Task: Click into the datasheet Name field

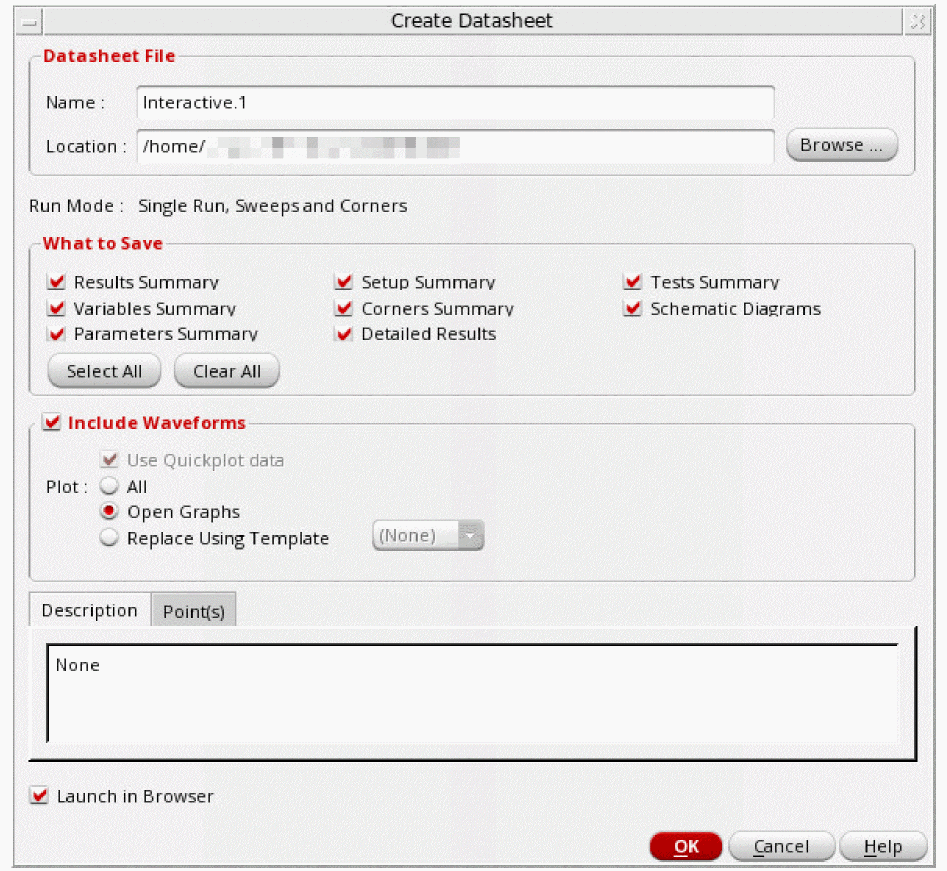Action: pos(455,103)
